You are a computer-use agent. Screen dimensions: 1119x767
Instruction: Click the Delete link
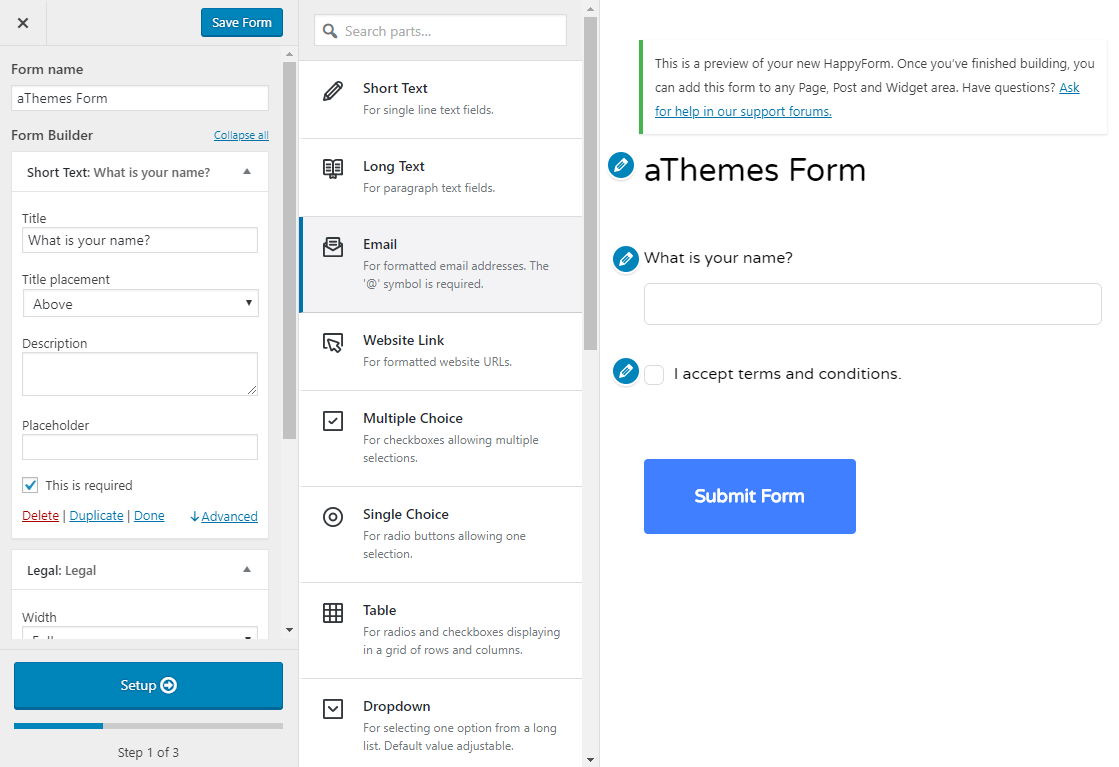tap(40, 516)
